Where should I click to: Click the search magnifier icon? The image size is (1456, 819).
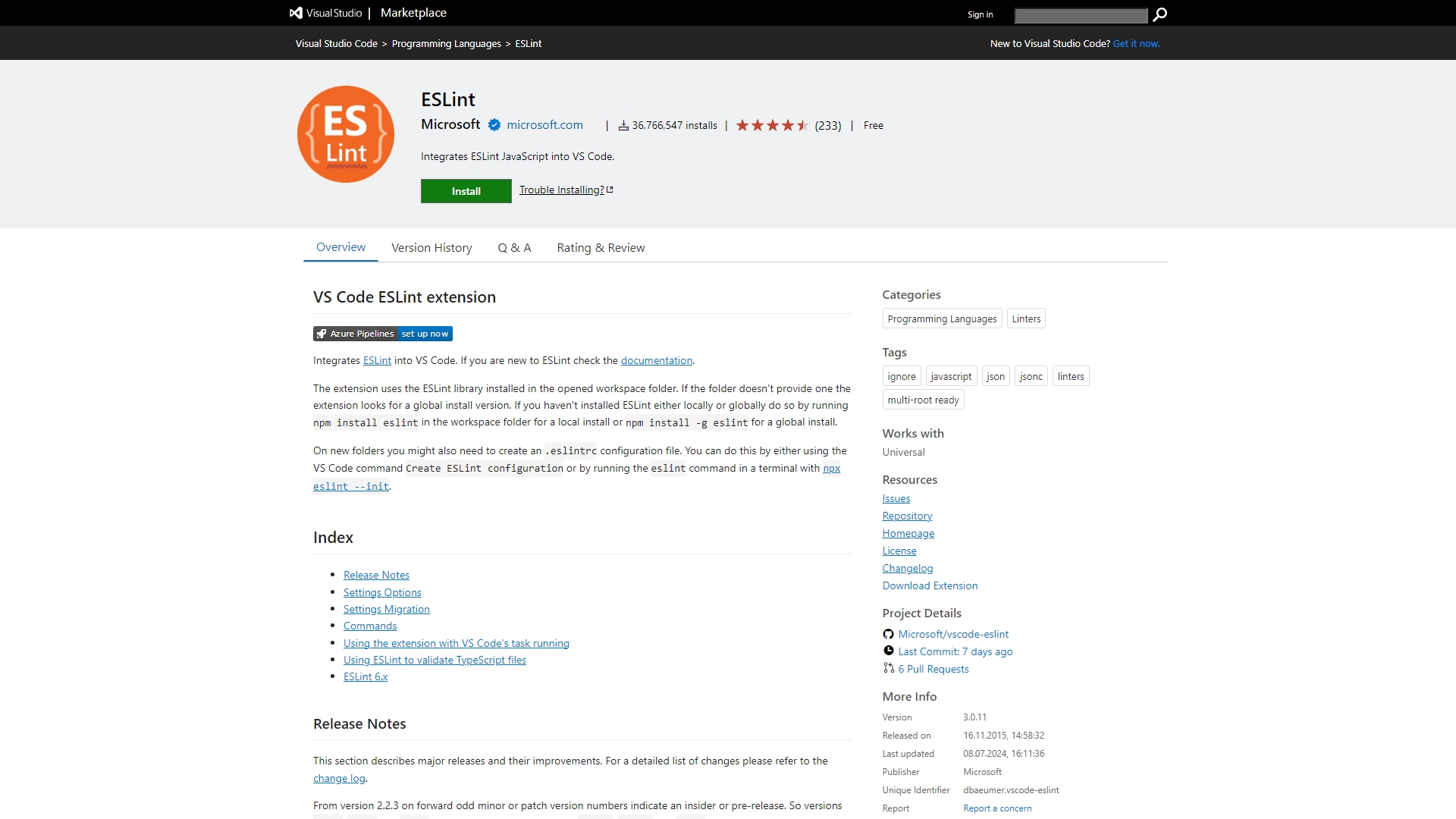tap(1159, 14)
